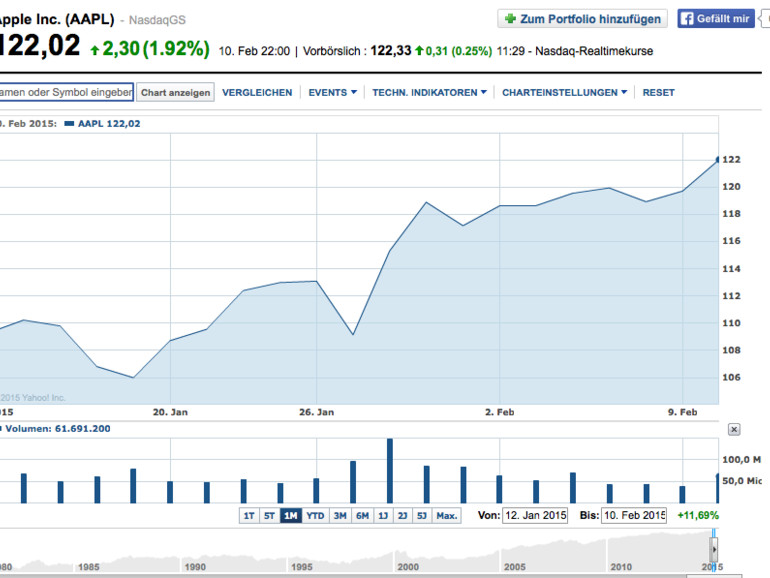Select the 5T time range
This screenshot has height=578, width=770.
(x=269, y=516)
